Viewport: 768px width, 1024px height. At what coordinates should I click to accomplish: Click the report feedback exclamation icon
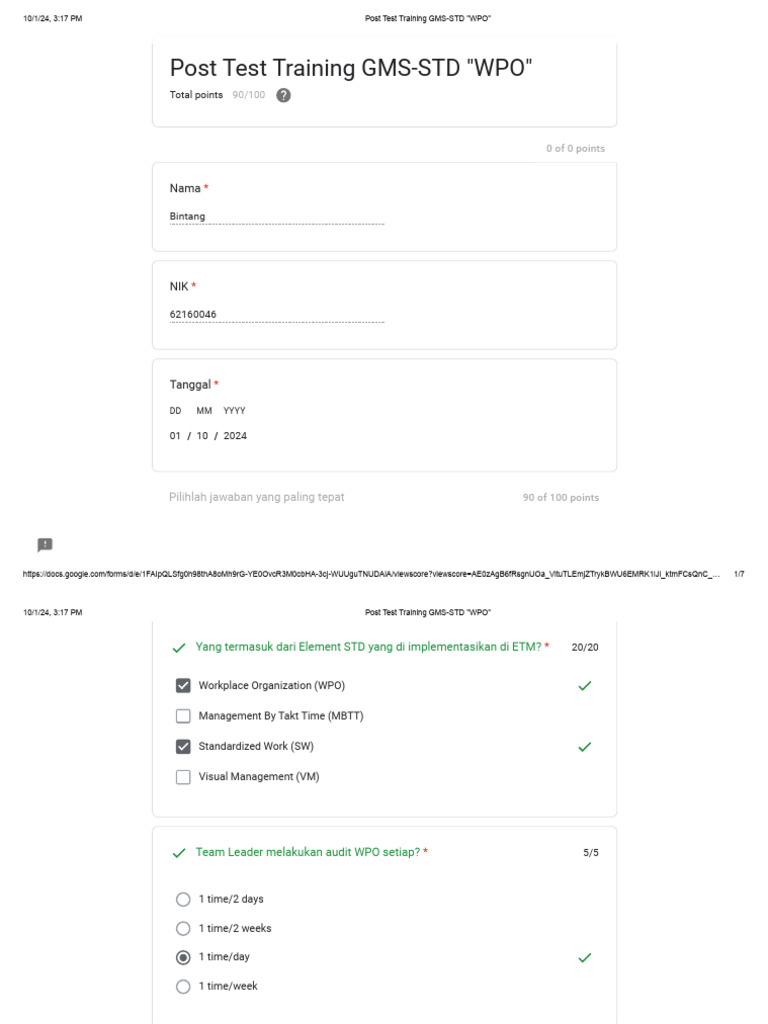(x=45, y=545)
